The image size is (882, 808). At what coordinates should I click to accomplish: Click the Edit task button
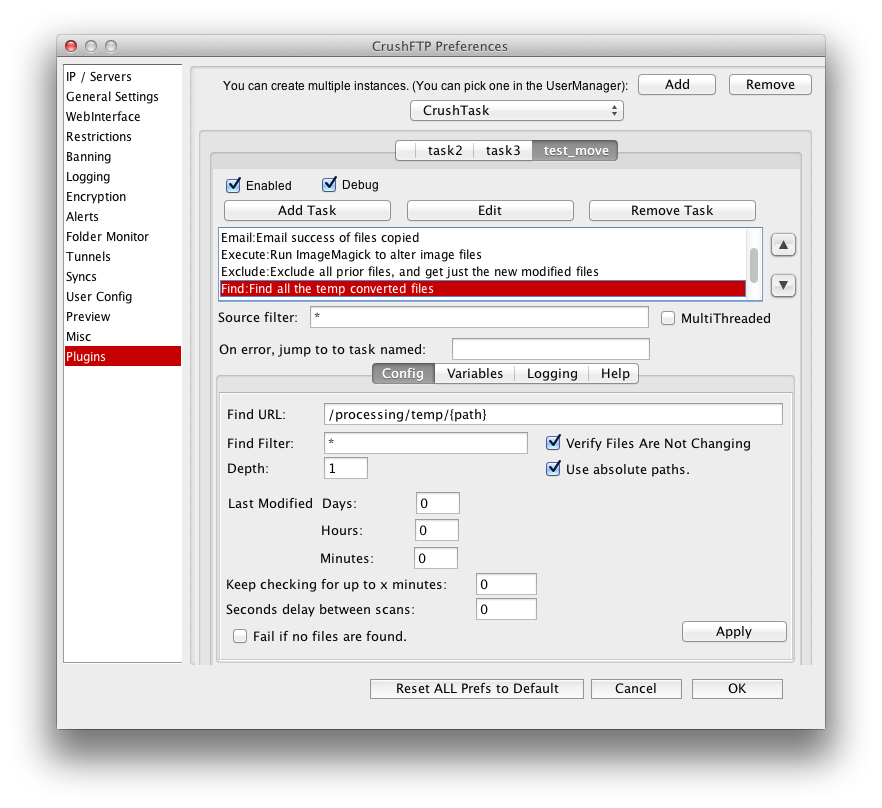(490, 210)
